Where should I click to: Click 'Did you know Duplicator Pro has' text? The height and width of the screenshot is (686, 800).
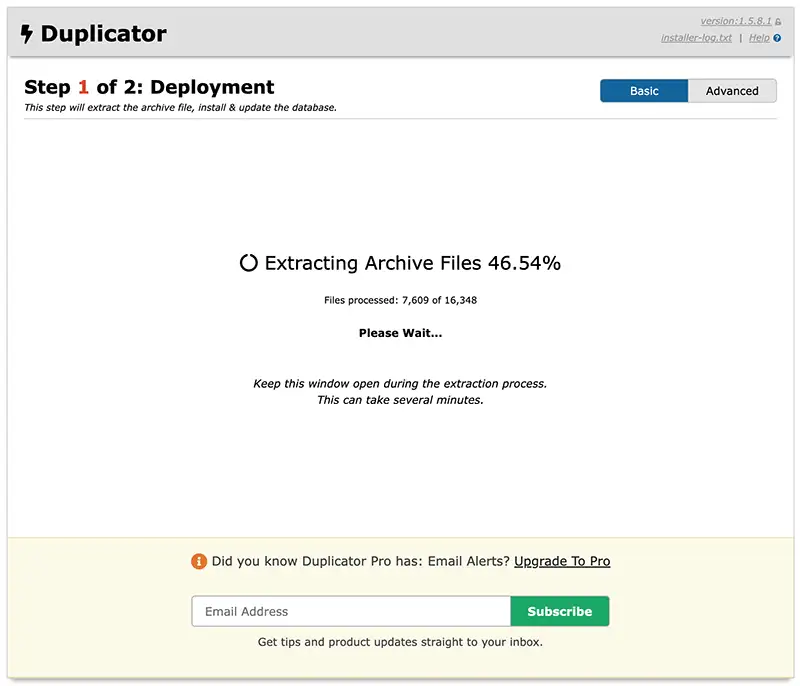(361, 561)
